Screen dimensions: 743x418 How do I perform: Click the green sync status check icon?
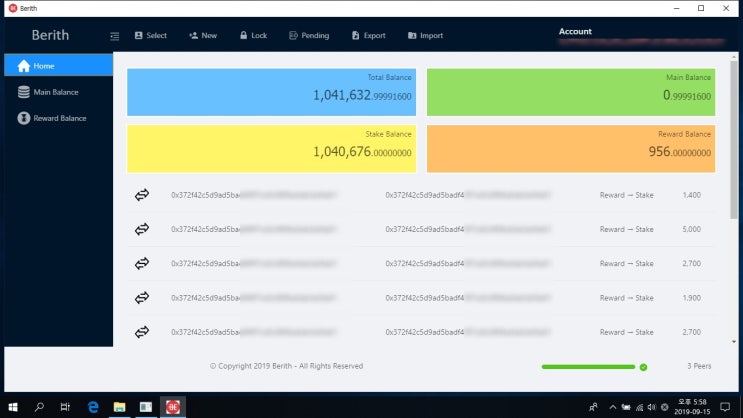click(643, 367)
